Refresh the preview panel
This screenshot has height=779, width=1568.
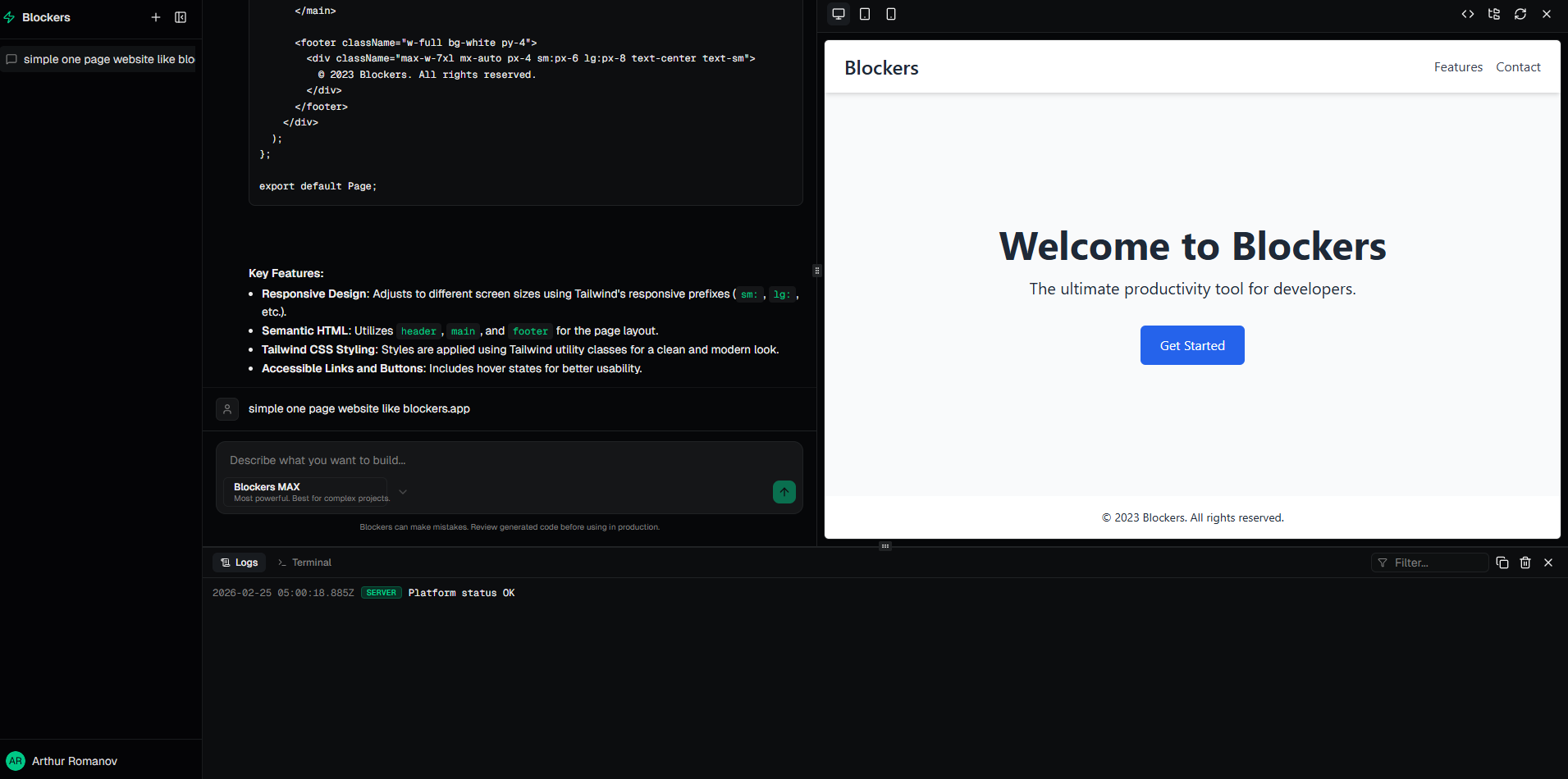tap(1520, 14)
